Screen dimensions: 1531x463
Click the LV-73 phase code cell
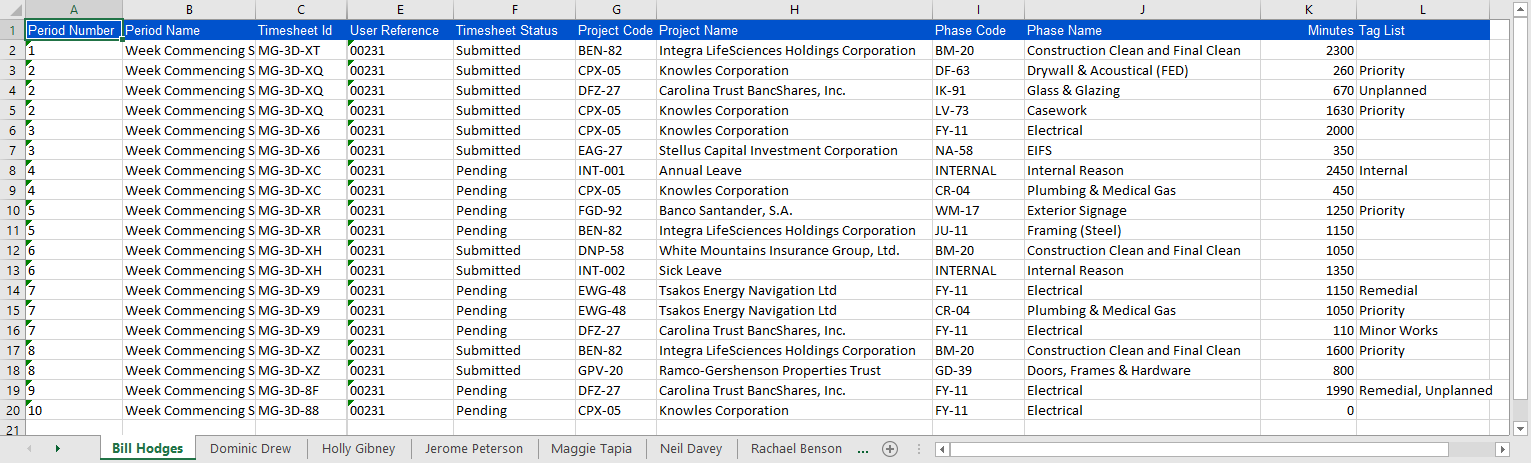978,110
